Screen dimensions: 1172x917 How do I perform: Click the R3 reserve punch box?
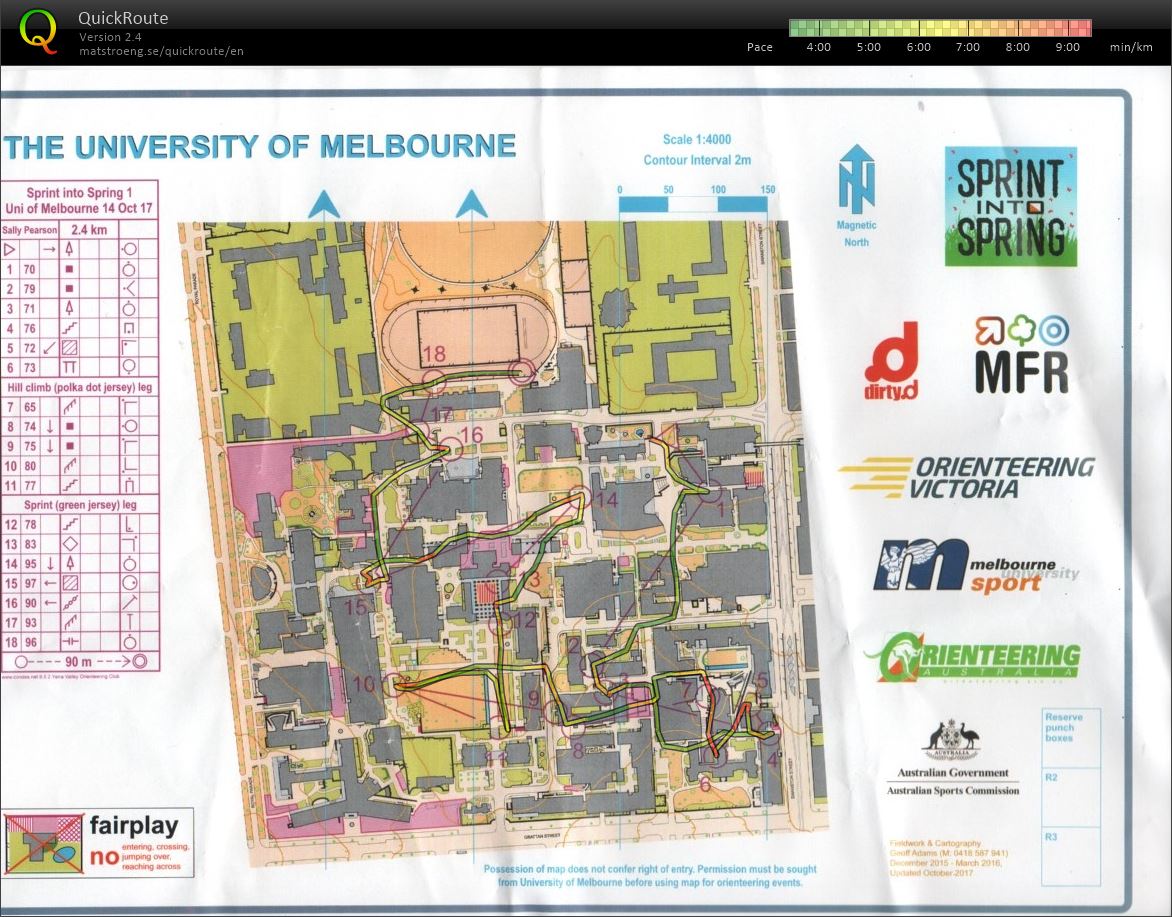(x=1070, y=855)
